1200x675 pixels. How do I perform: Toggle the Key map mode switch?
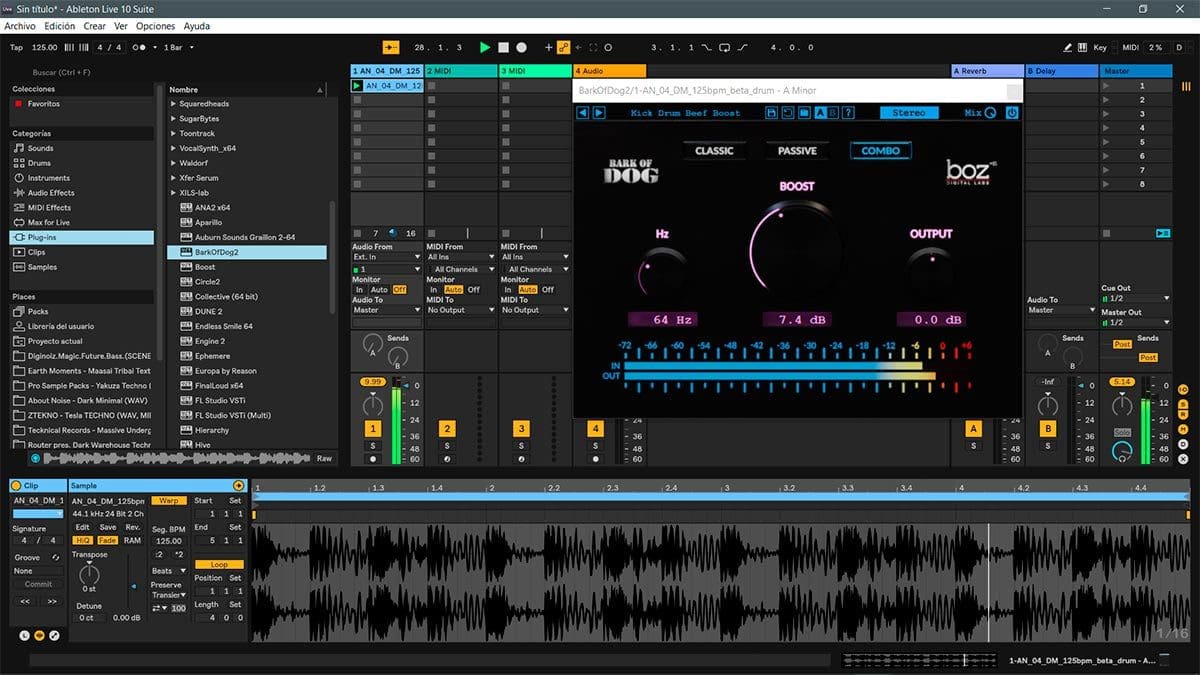point(1100,47)
